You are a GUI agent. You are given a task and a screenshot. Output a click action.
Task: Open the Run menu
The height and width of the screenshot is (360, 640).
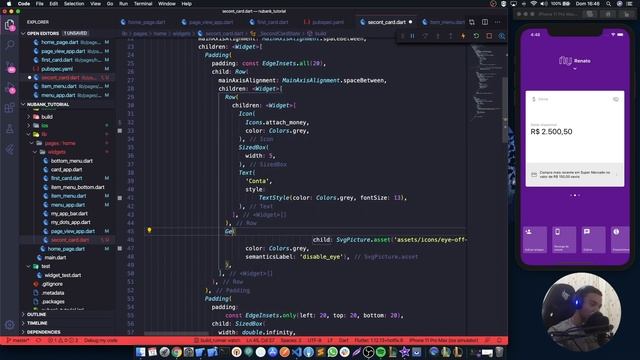123,4
